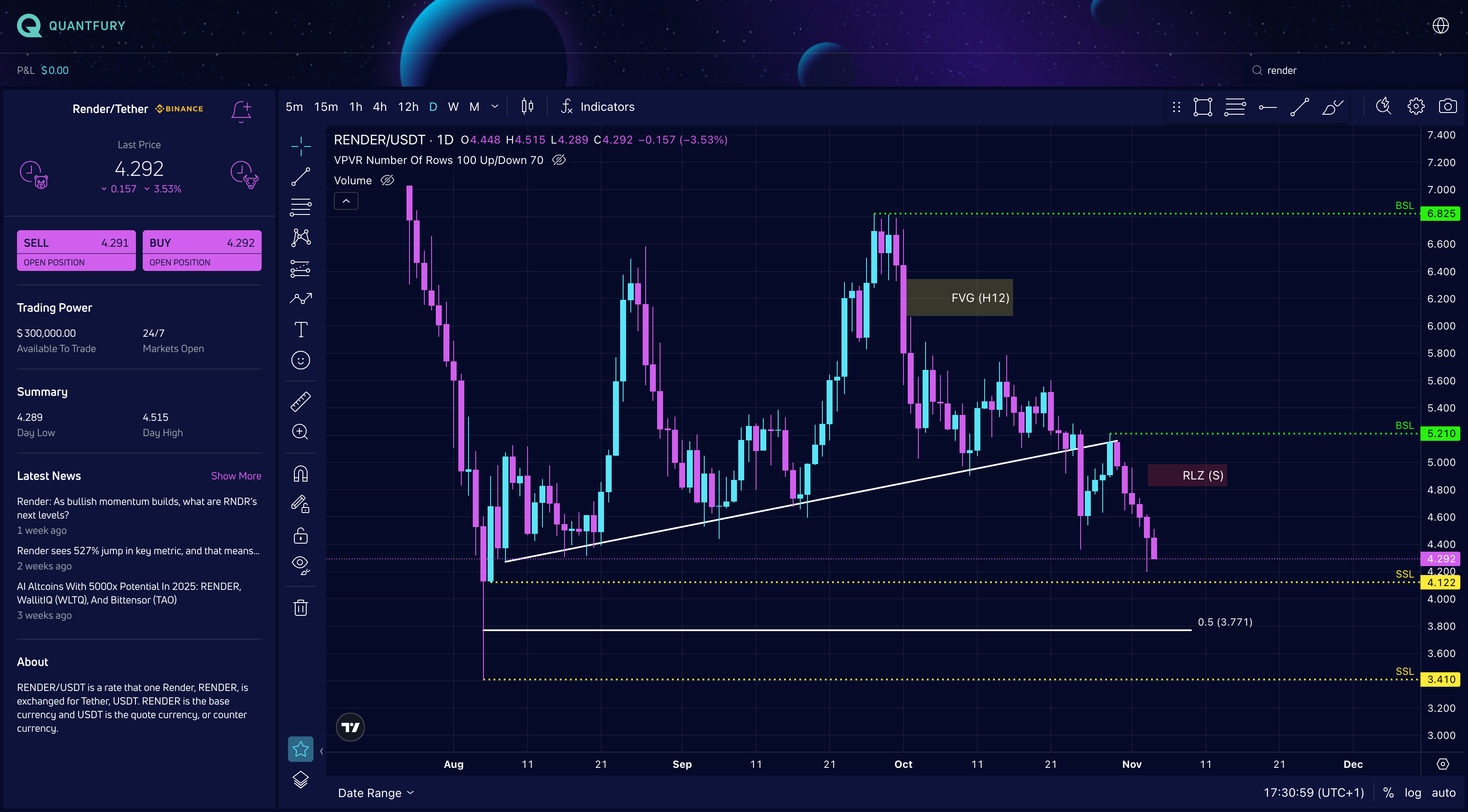Open candlestick chart type dropdown
The width and height of the screenshot is (1468, 812).
coord(527,107)
